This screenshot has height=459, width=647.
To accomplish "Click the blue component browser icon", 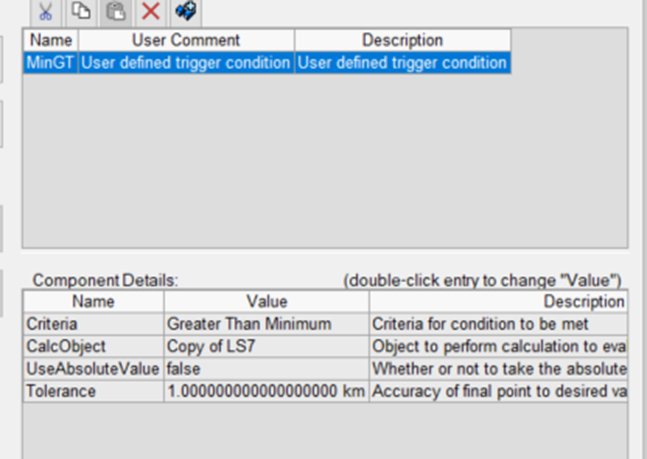I will [x=185, y=11].
